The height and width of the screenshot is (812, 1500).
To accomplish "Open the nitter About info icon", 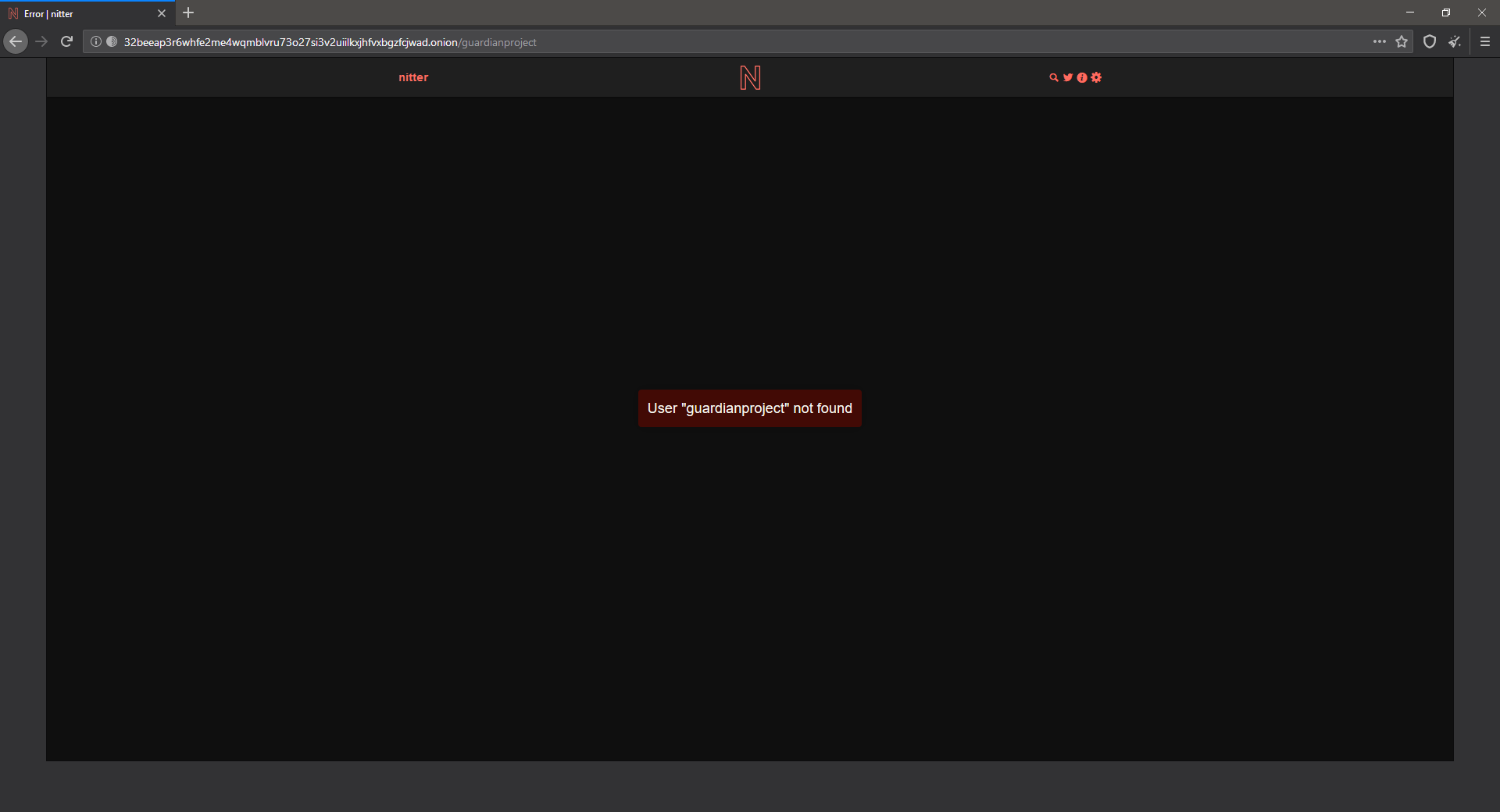I will (x=1081, y=77).
